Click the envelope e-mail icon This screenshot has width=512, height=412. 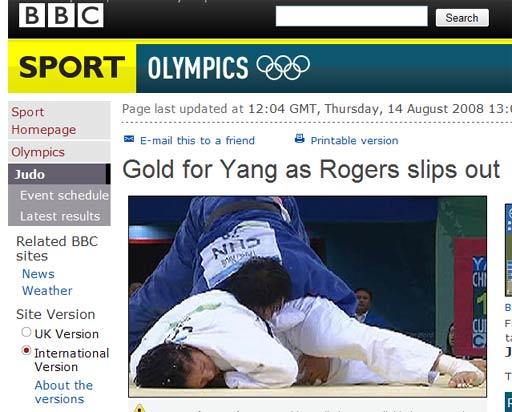point(129,139)
